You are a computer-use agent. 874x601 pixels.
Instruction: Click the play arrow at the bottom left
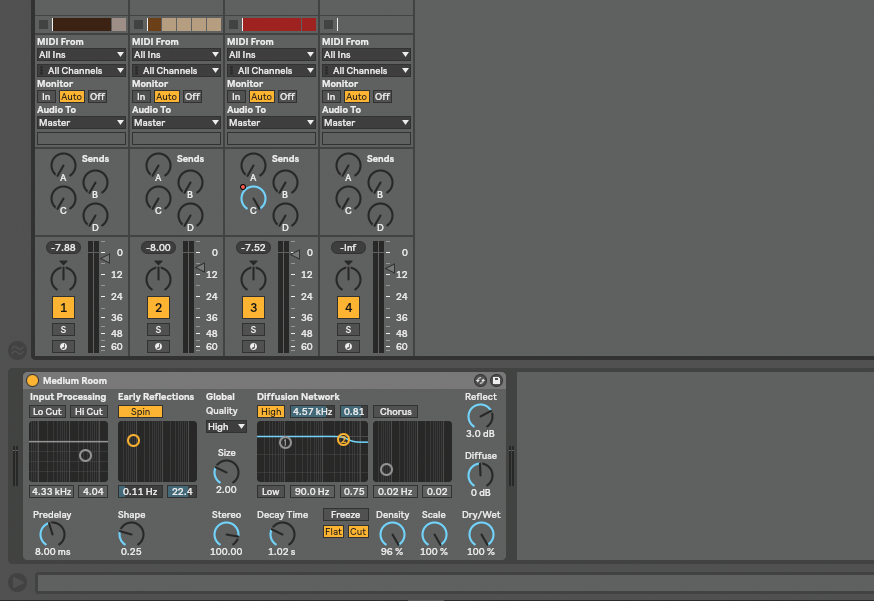tap(18, 582)
